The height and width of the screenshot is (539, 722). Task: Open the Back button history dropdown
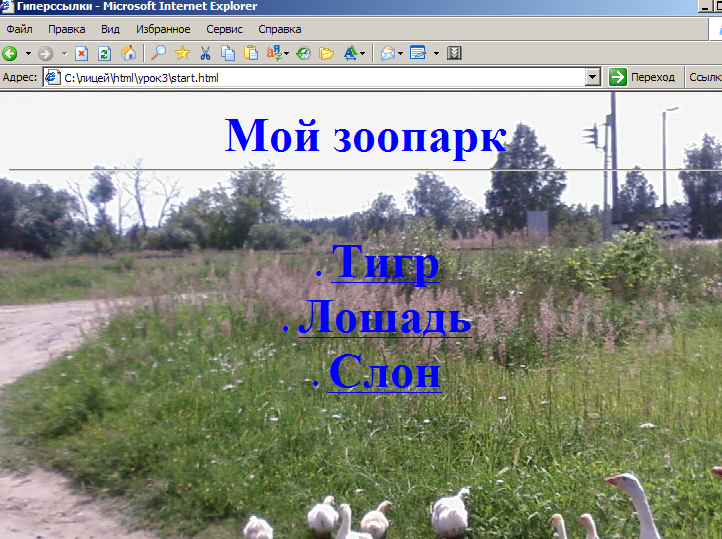coord(28,53)
